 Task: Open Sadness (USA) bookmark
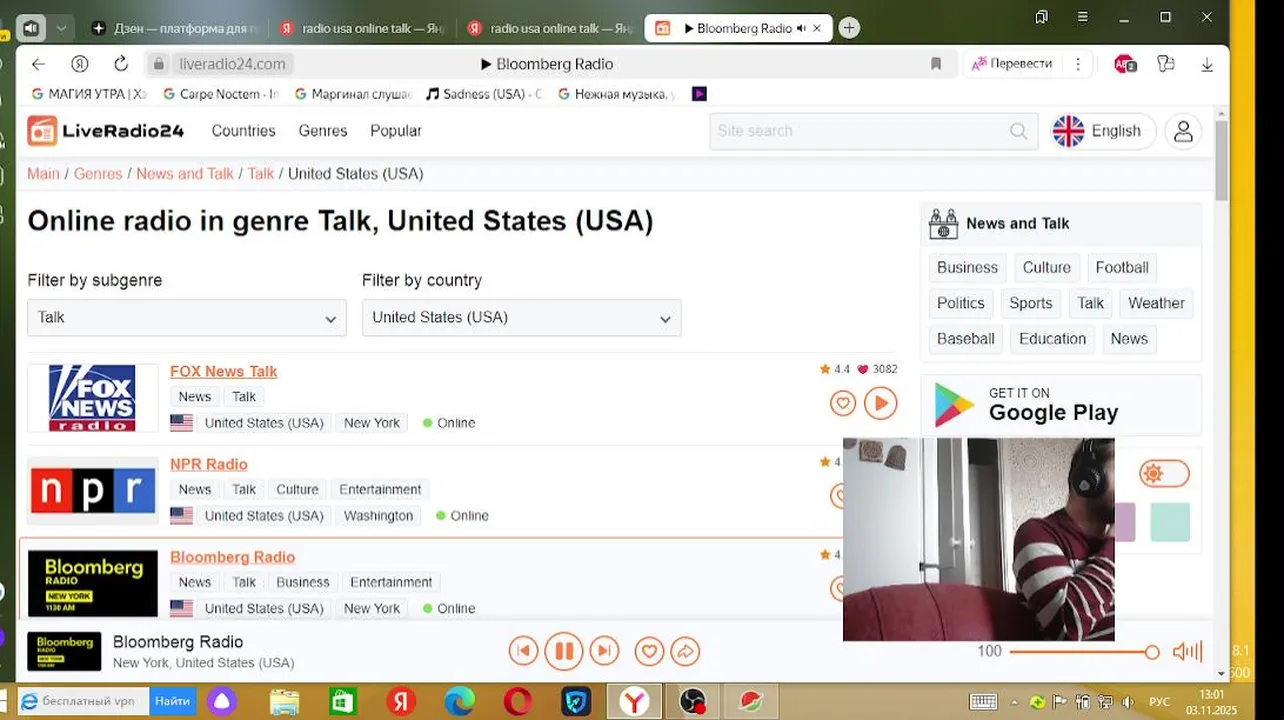point(484,94)
